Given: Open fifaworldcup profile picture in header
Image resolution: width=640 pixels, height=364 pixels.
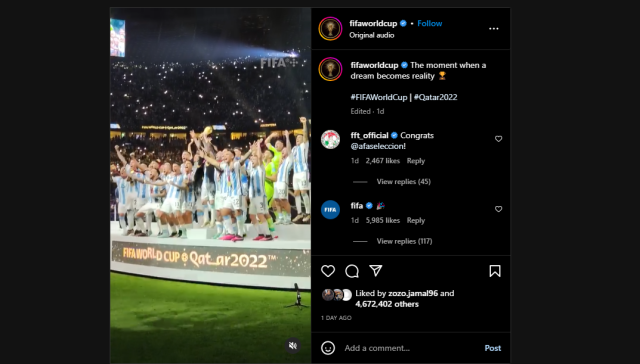Looking at the screenshot, I should click(x=330, y=29).
